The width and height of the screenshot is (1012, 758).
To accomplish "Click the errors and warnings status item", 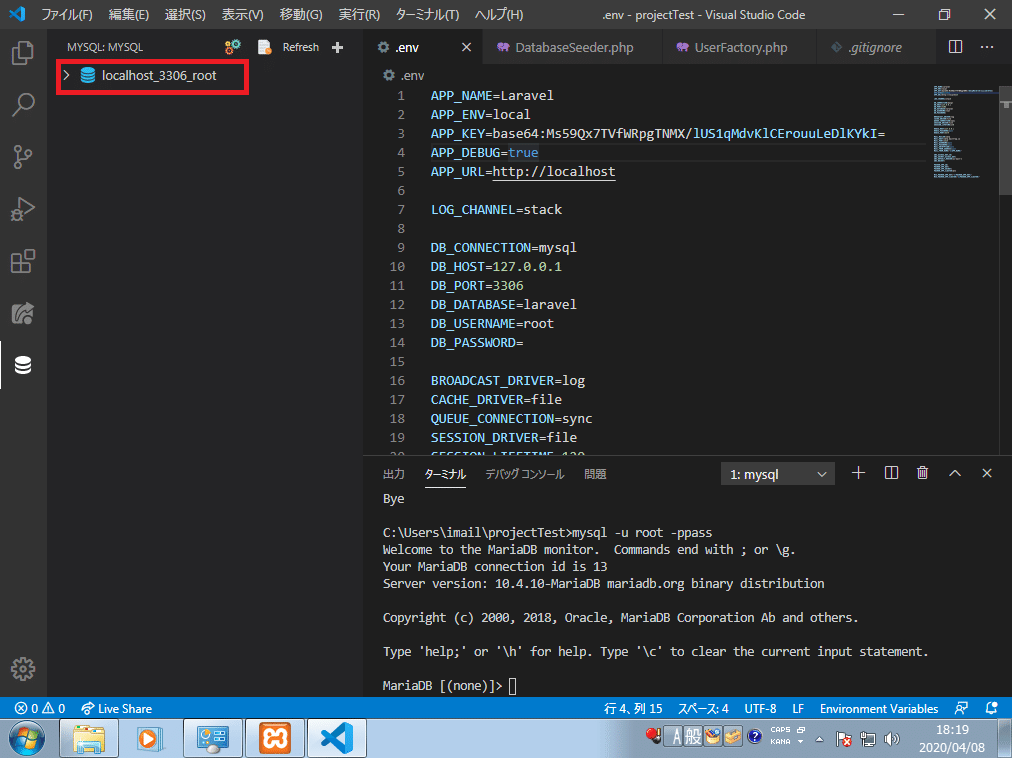I will click(x=40, y=708).
